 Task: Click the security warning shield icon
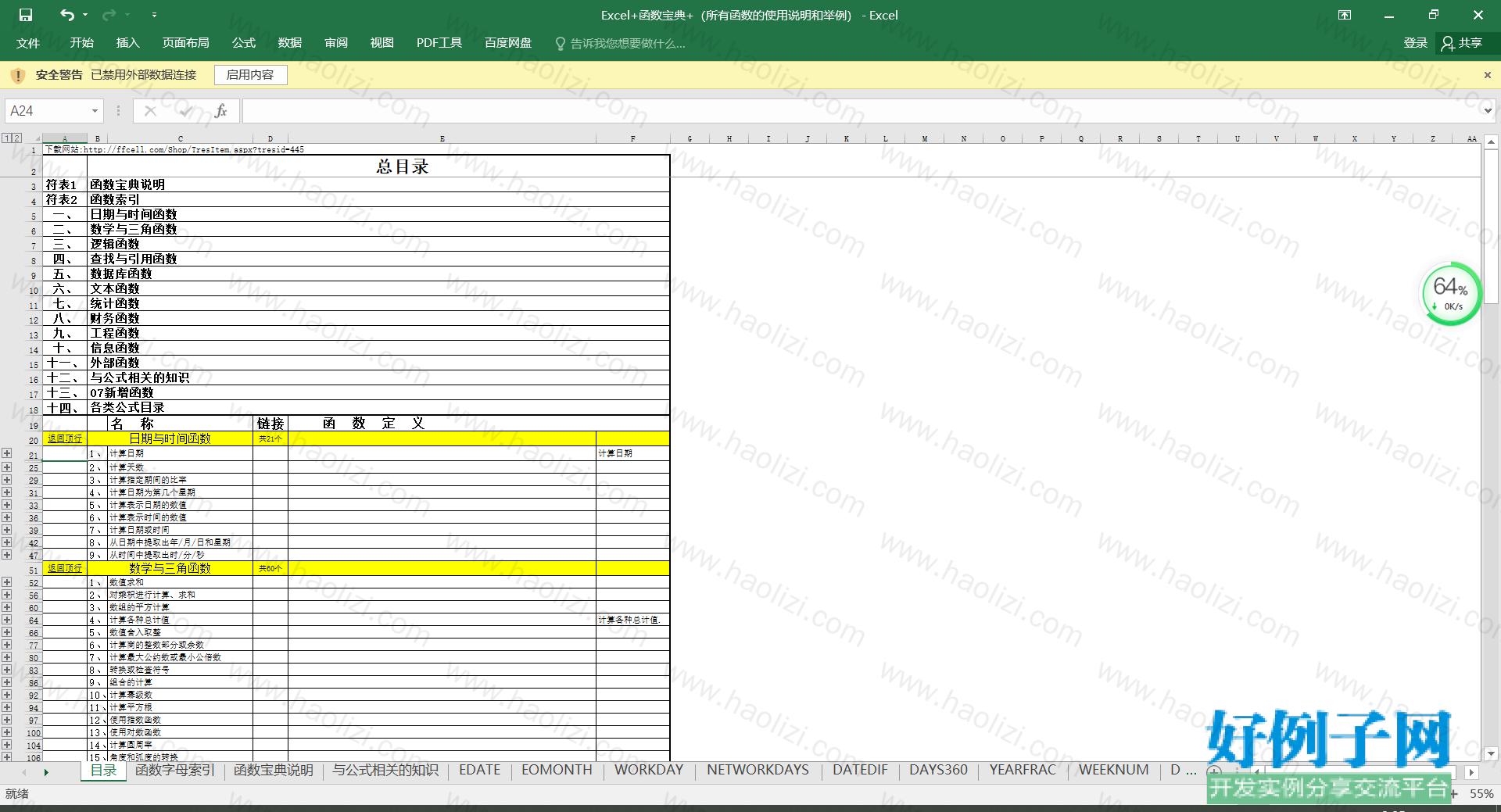point(18,76)
